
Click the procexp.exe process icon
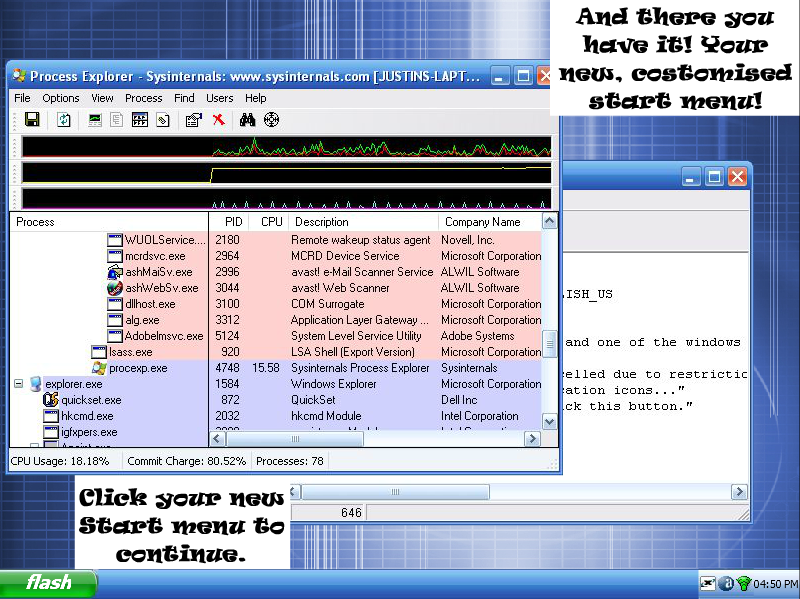click(x=99, y=368)
